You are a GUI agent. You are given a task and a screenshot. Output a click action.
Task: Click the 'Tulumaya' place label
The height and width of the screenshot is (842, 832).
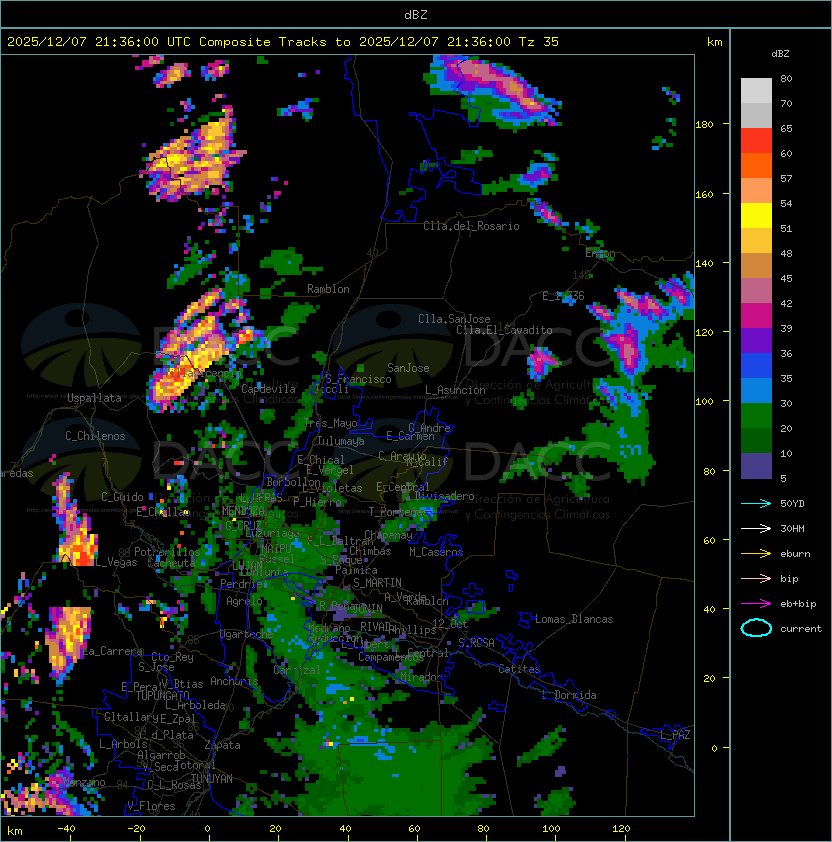pos(341,441)
